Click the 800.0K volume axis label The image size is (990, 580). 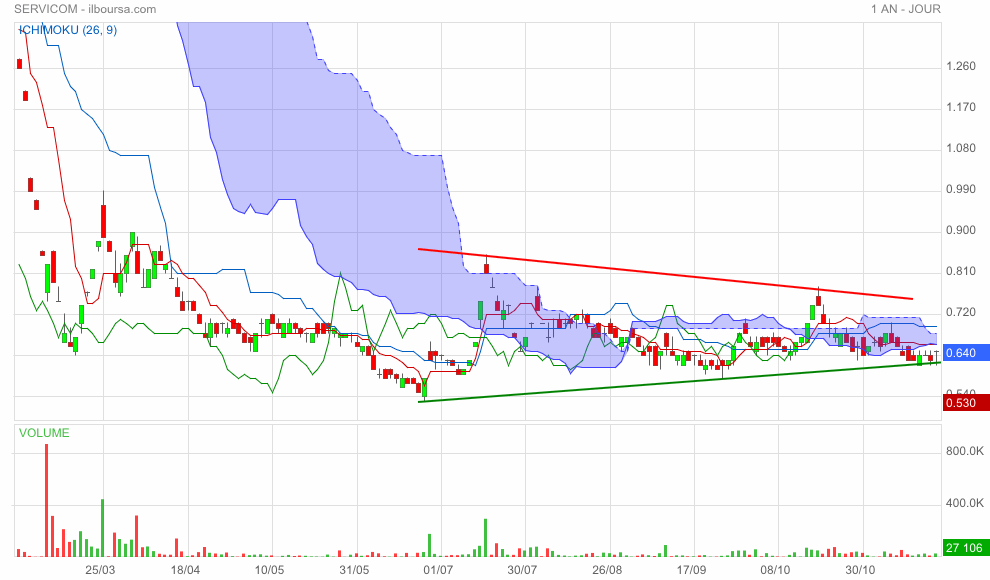pyautogui.click(x=964, y=451)
